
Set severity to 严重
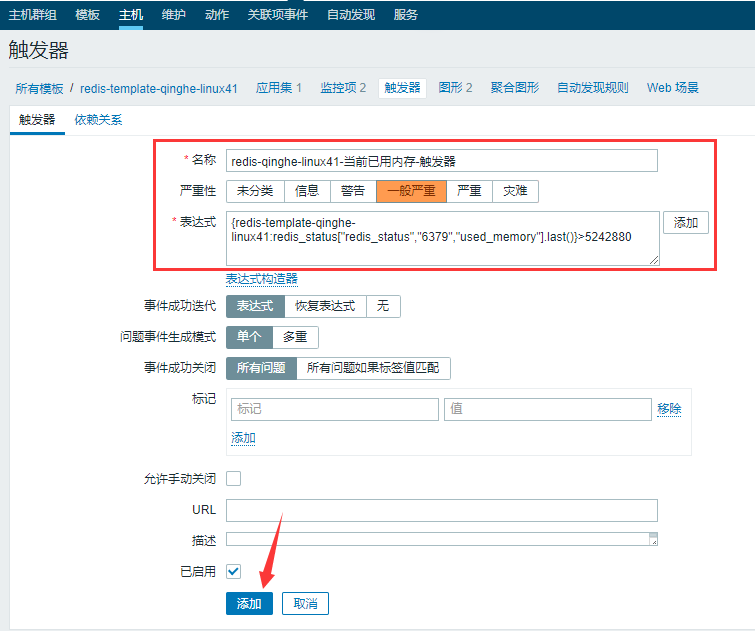point(469,191)
